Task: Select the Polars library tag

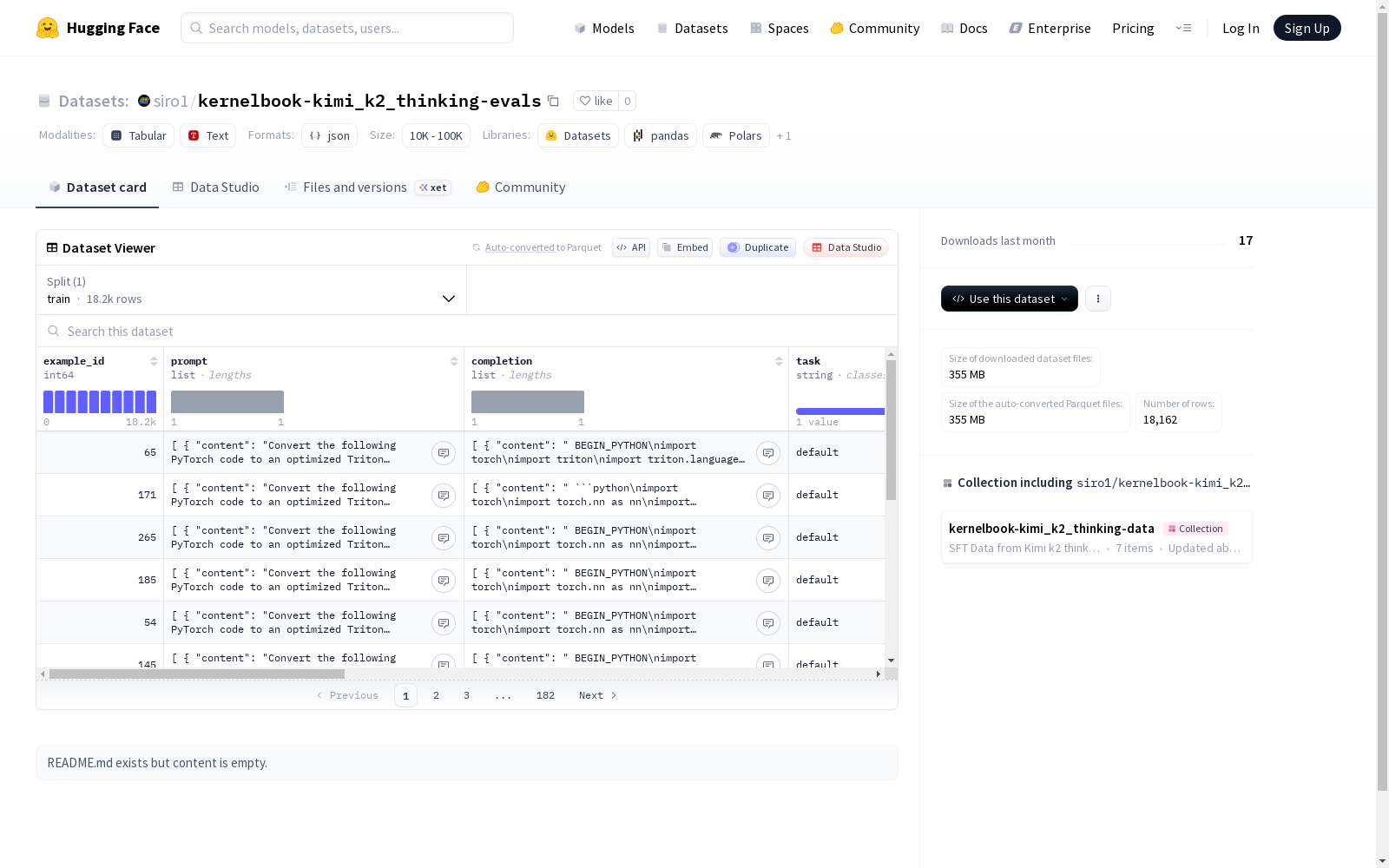Action: tap(736, 135)
